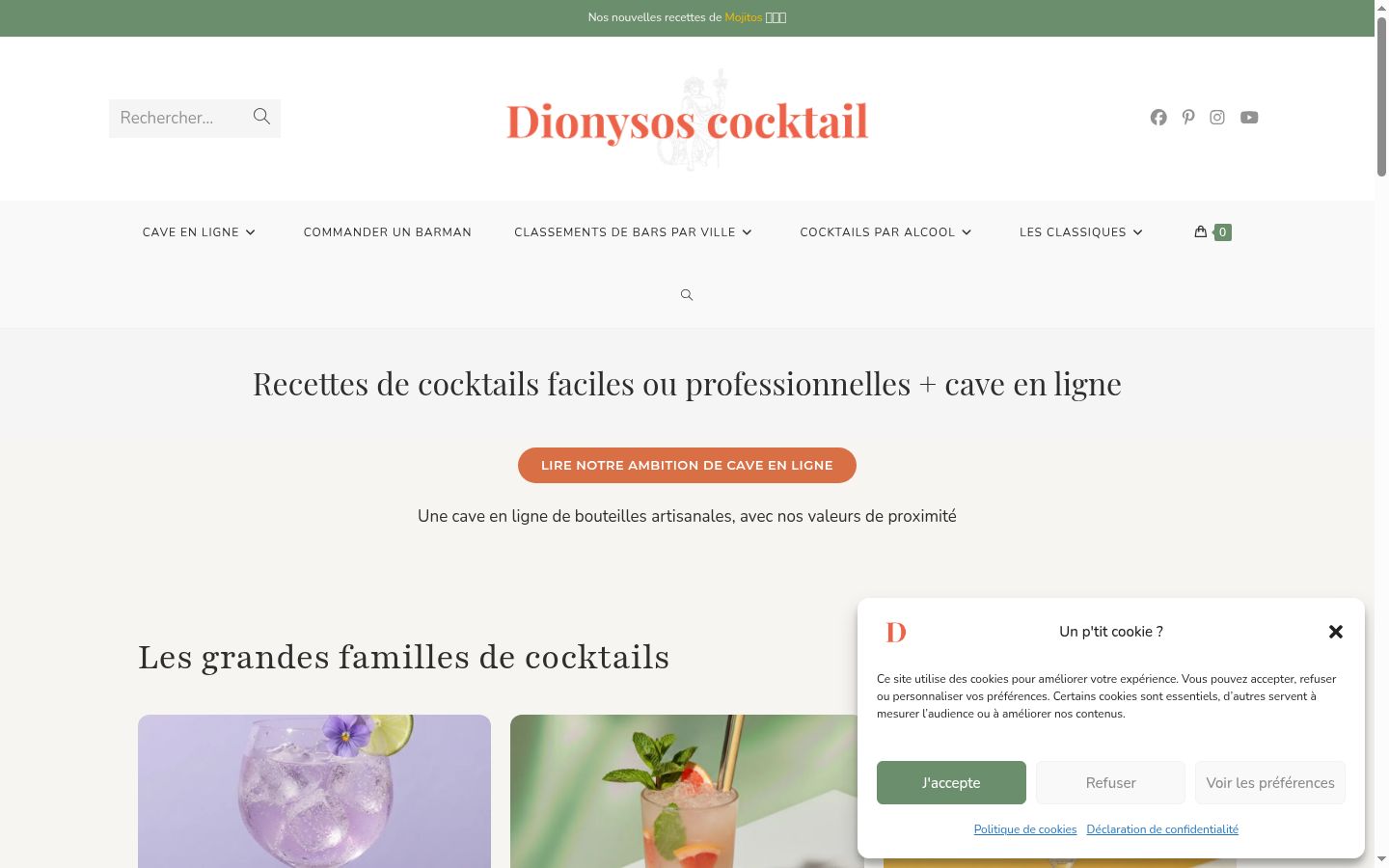
Task: Click Lire notre ambition de cave en ligne
Action: coord(687,465)
